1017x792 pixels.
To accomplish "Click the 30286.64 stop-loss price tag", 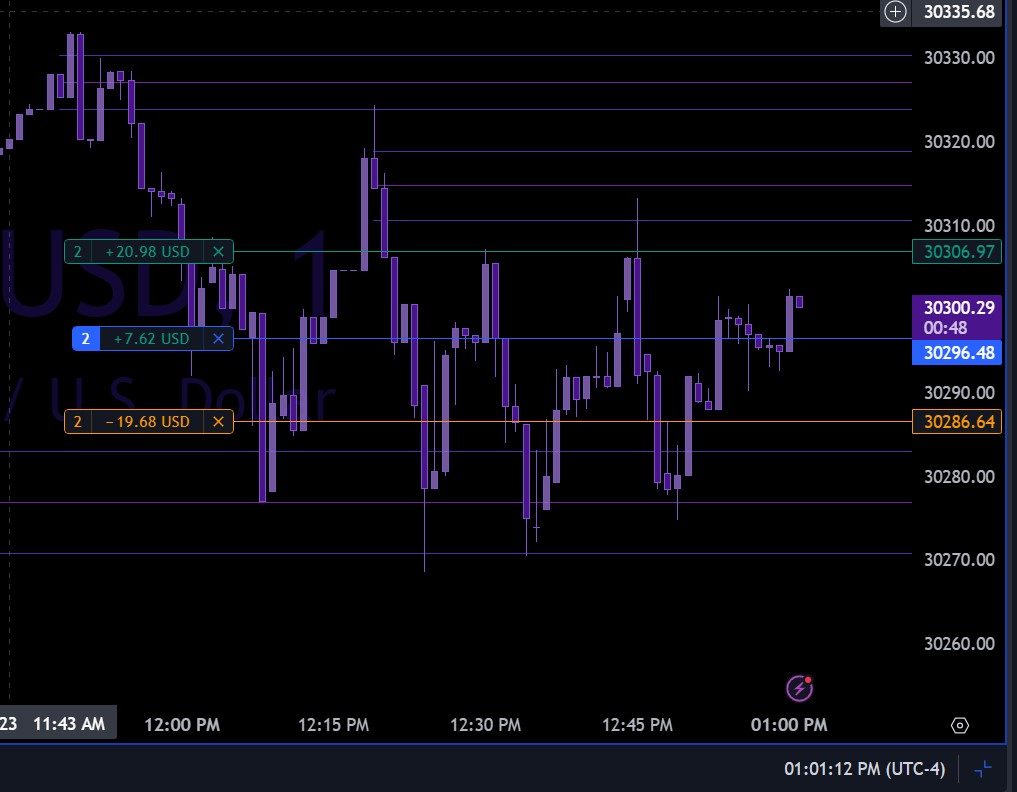I will [957, 422].
